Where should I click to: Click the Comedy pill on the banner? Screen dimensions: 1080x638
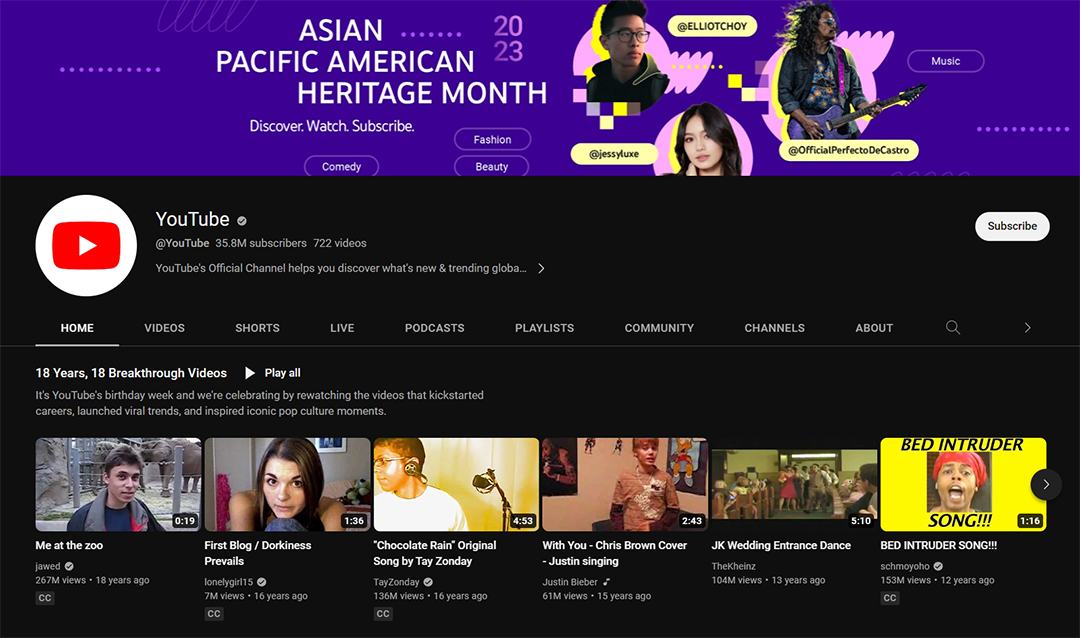tap(342, 166)
